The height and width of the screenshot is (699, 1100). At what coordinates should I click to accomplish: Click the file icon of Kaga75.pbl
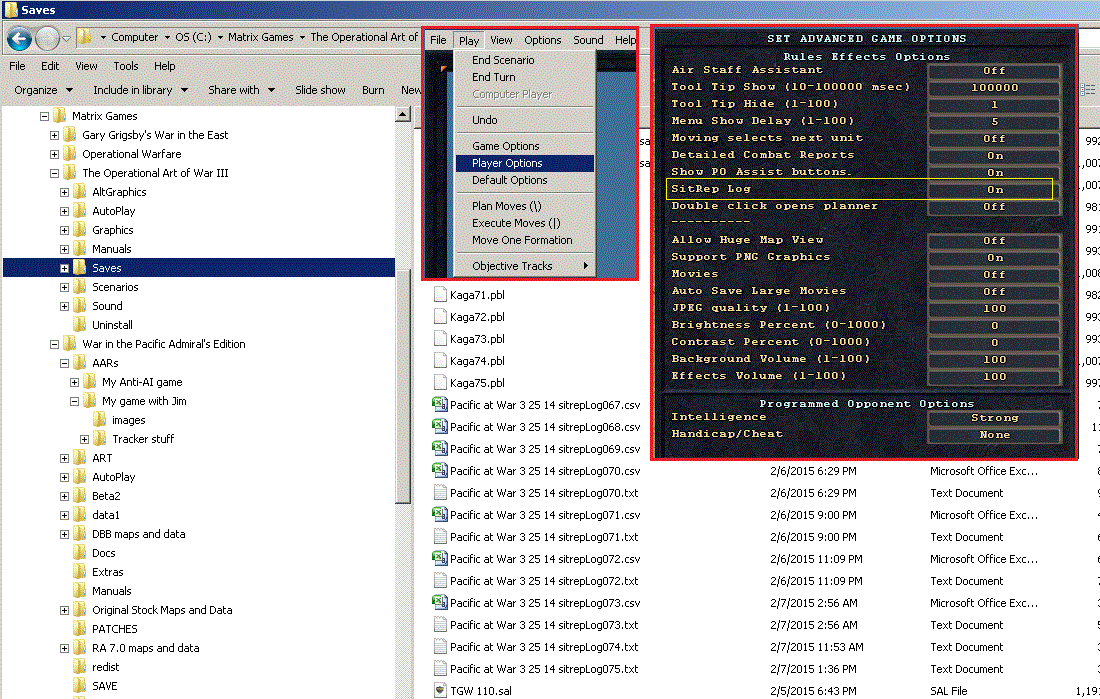point(440,382)
